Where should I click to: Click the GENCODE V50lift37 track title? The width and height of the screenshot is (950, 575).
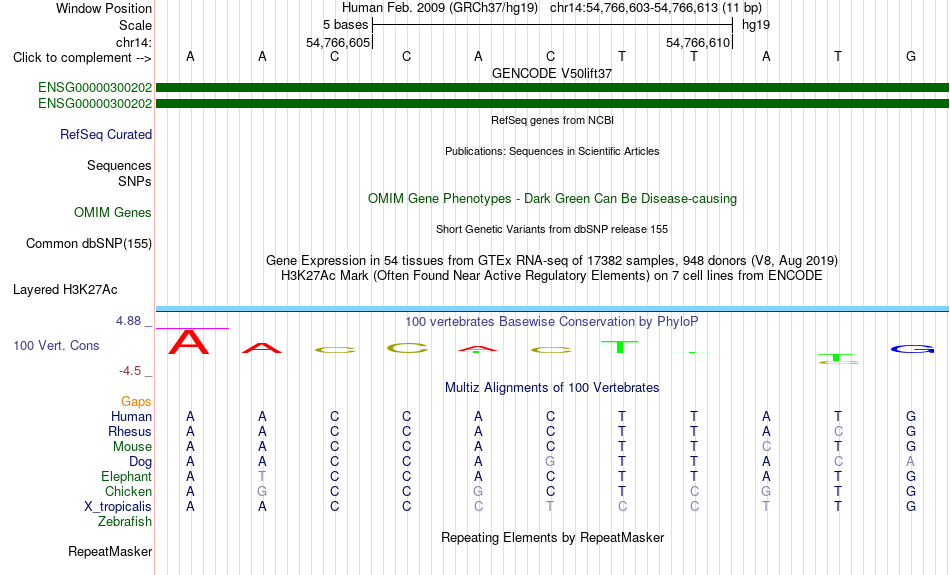[x=552, y=73]
